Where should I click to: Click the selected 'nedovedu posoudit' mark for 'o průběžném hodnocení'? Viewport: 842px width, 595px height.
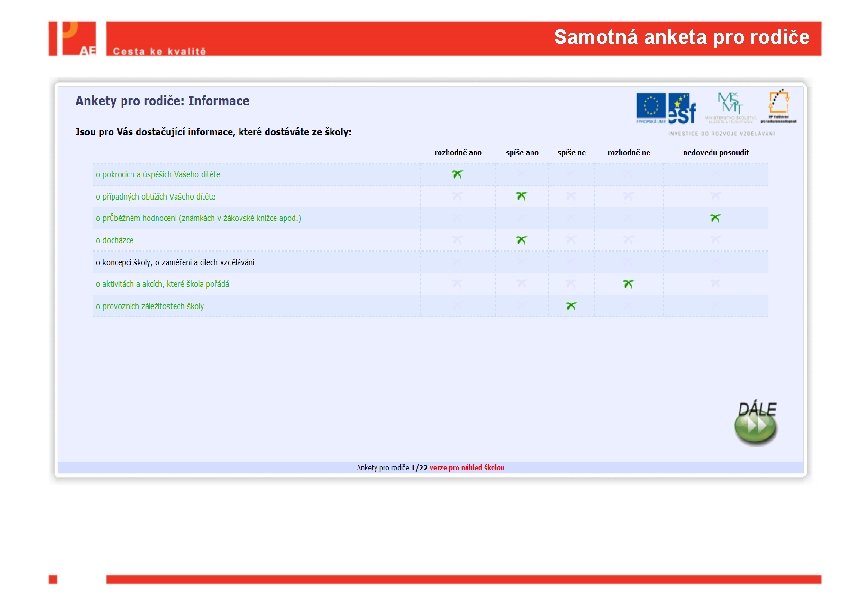coord(715,218)
